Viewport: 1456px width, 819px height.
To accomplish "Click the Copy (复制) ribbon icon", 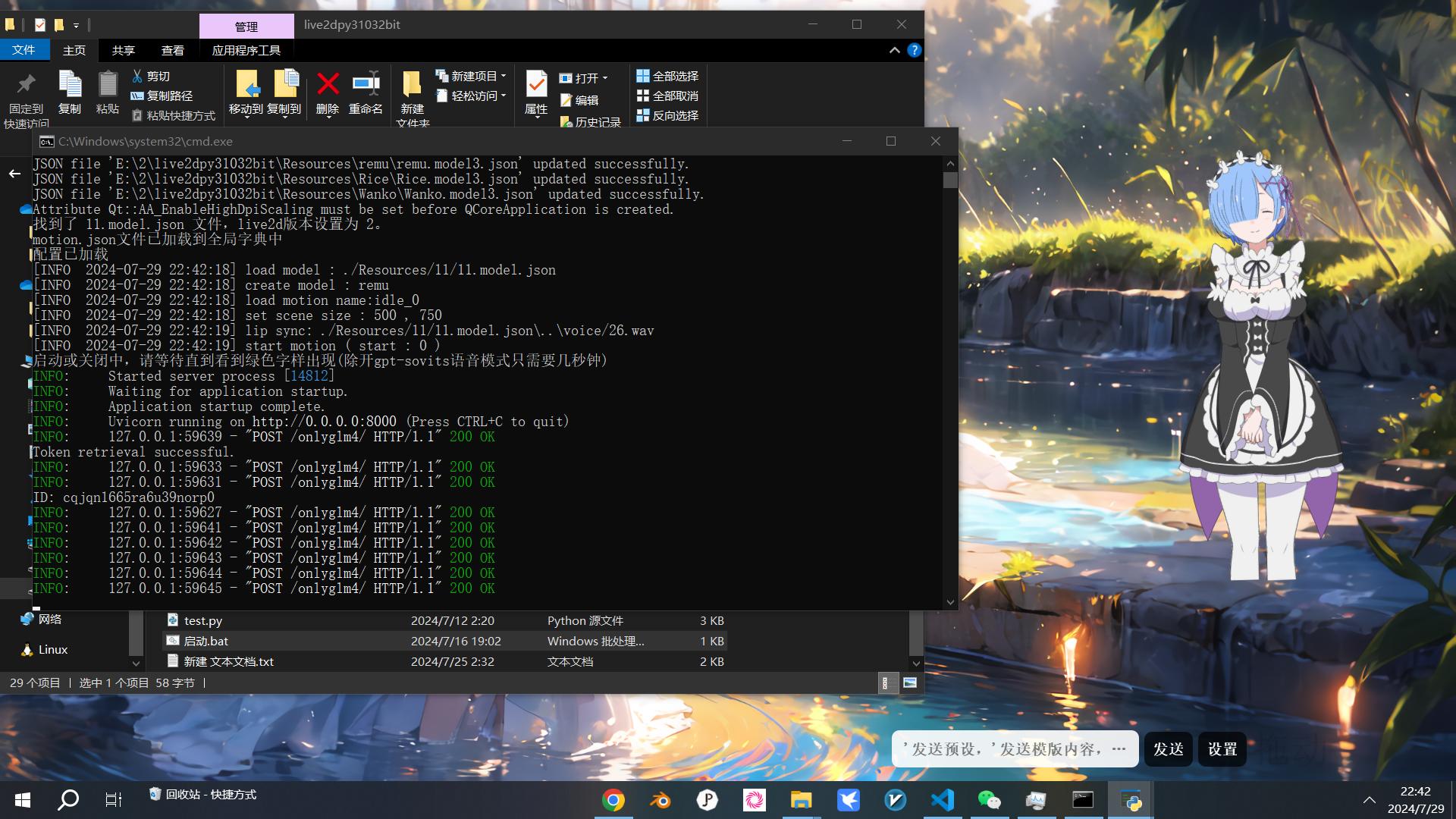I will point(70,93).
